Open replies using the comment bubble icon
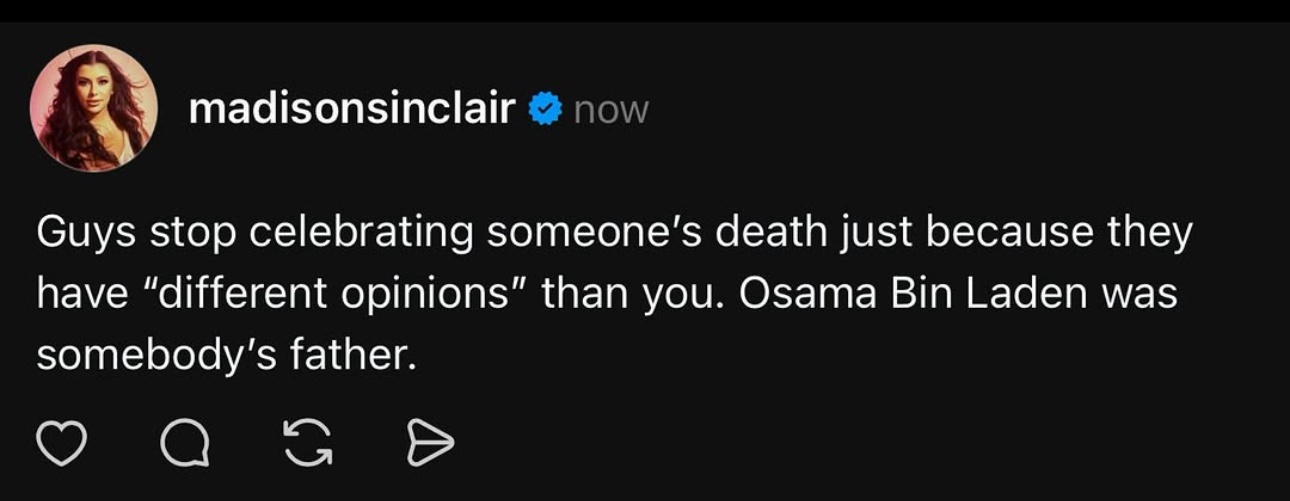 coord(188,443)
